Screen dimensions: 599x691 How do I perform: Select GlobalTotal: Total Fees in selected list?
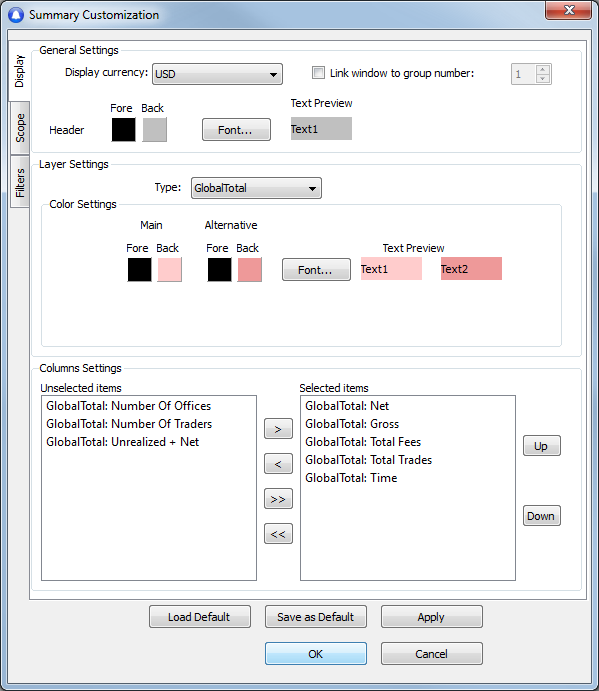[x=363, y=442]
